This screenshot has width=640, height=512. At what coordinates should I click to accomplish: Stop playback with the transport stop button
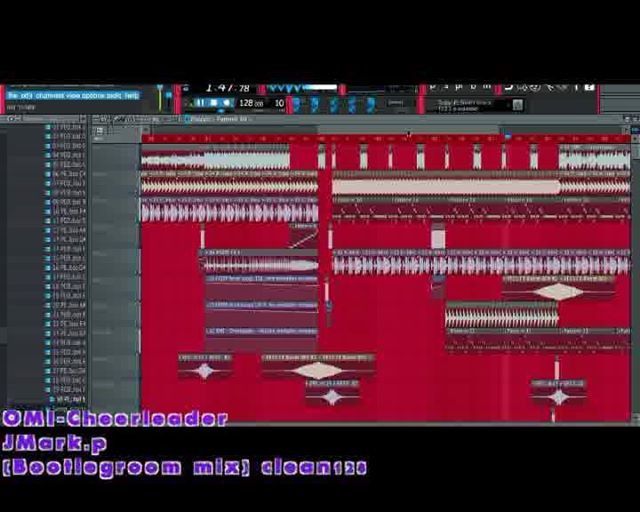coord(213,103)
